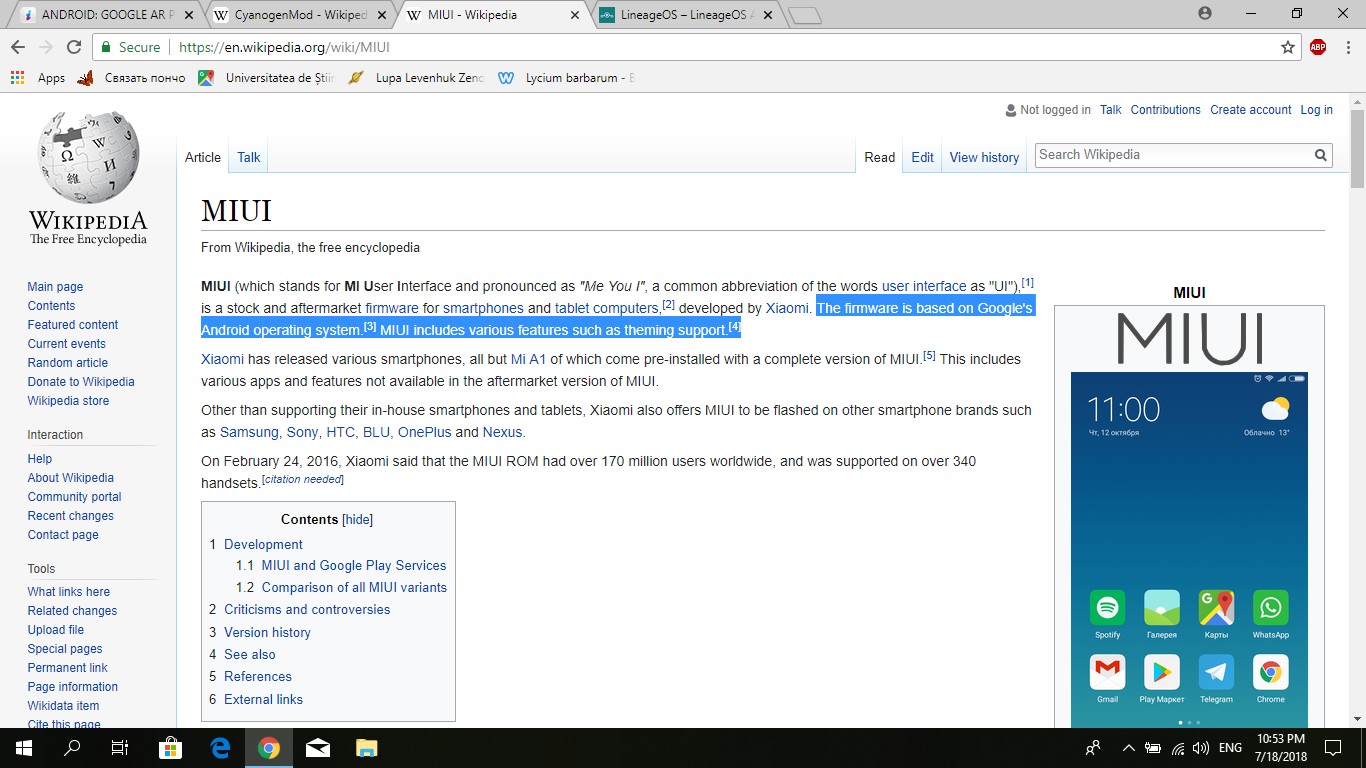Open the Apps bookmarks grid icon
1366x768 pixels.
pos(17,78)
